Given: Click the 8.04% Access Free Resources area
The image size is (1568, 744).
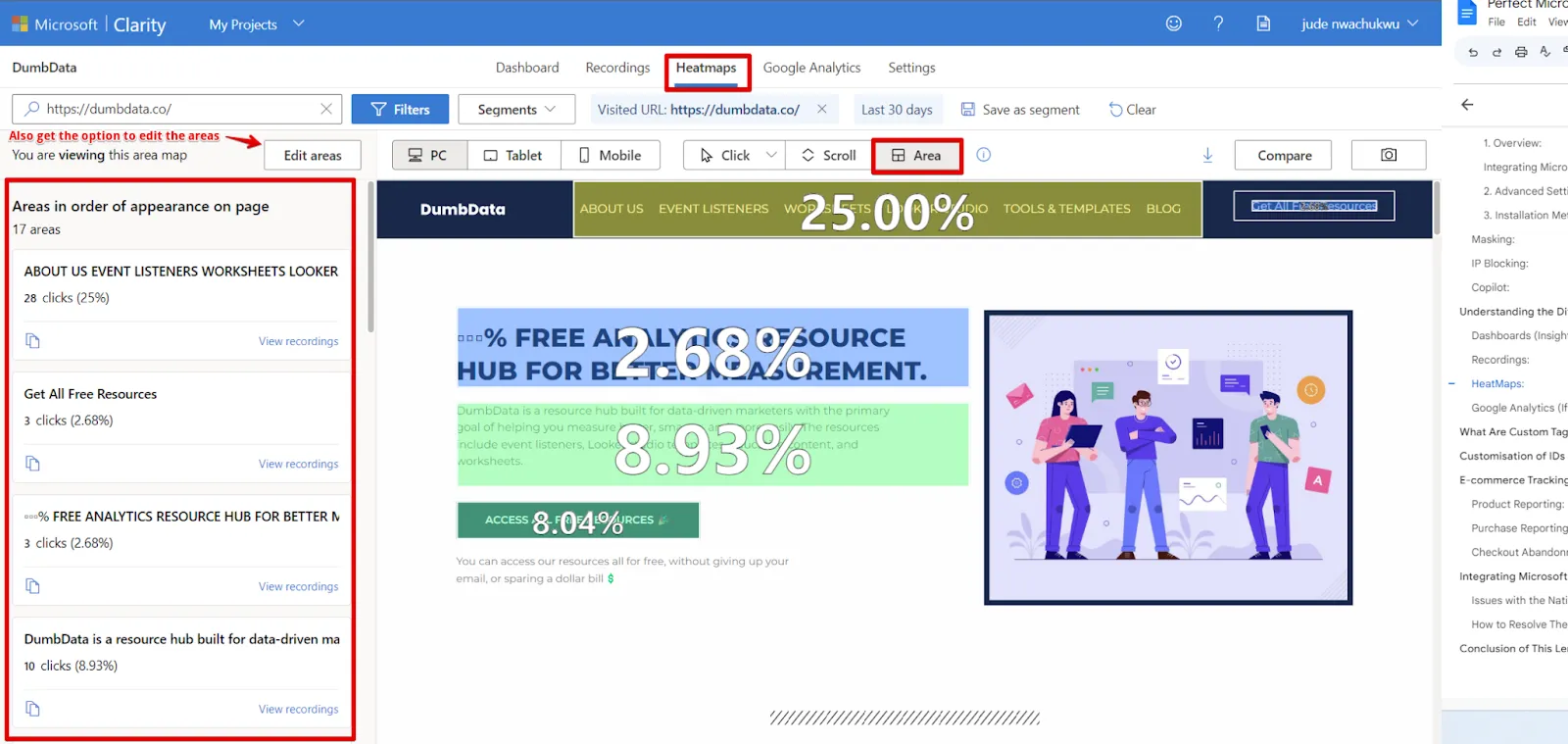Looking at the screenshot, I should pos(578,521).
